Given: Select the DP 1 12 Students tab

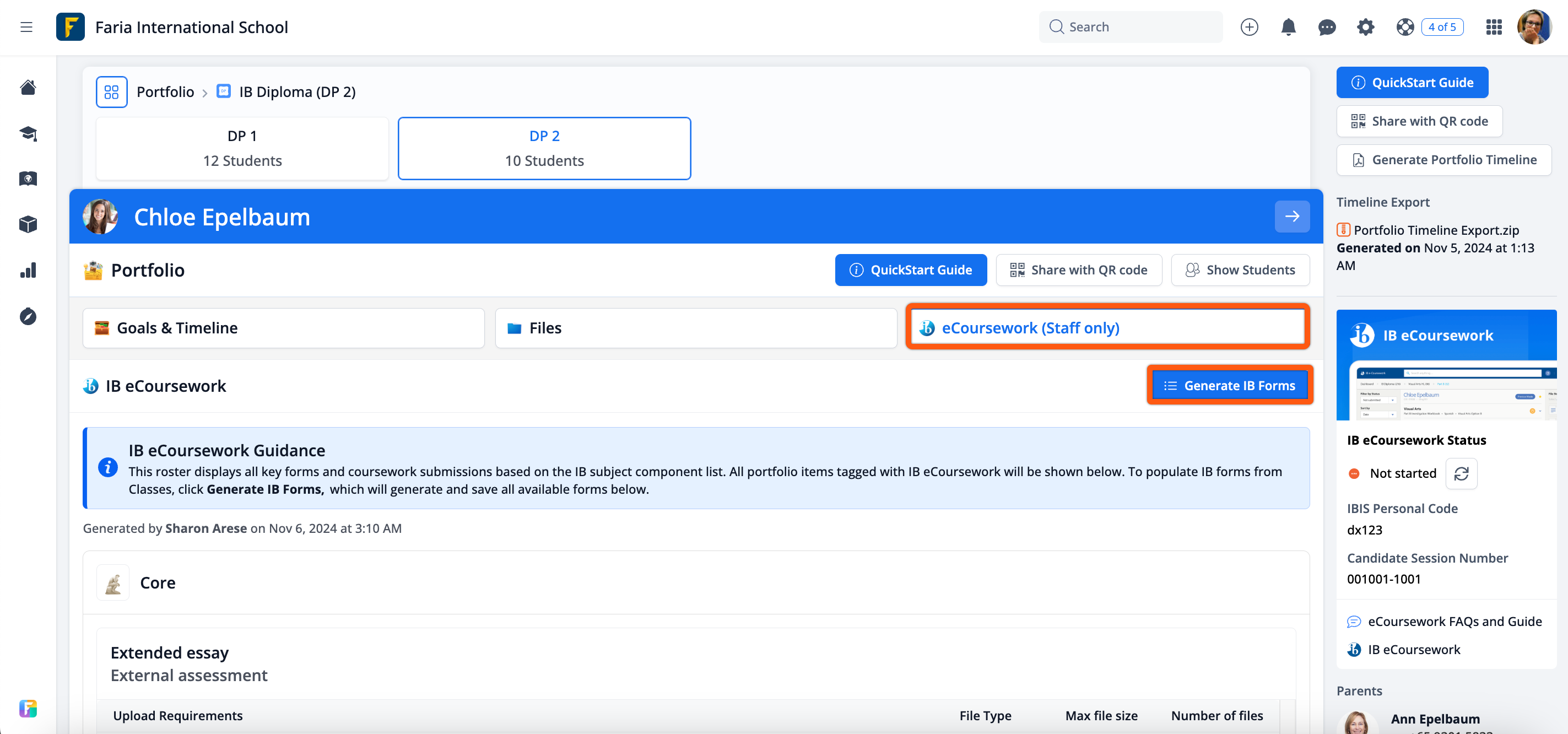Looking at the screenshot, I should click(x=242, y=148).
